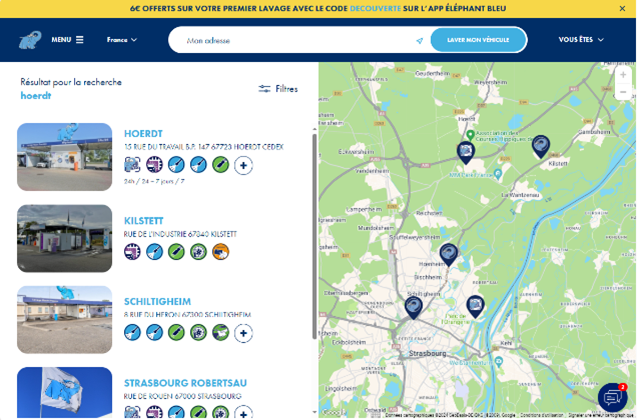This screenshot has width=637, height=420.
Task: Click Hoerdt's first blue pressure-lance icon
Action: click(x=176, y=165)
